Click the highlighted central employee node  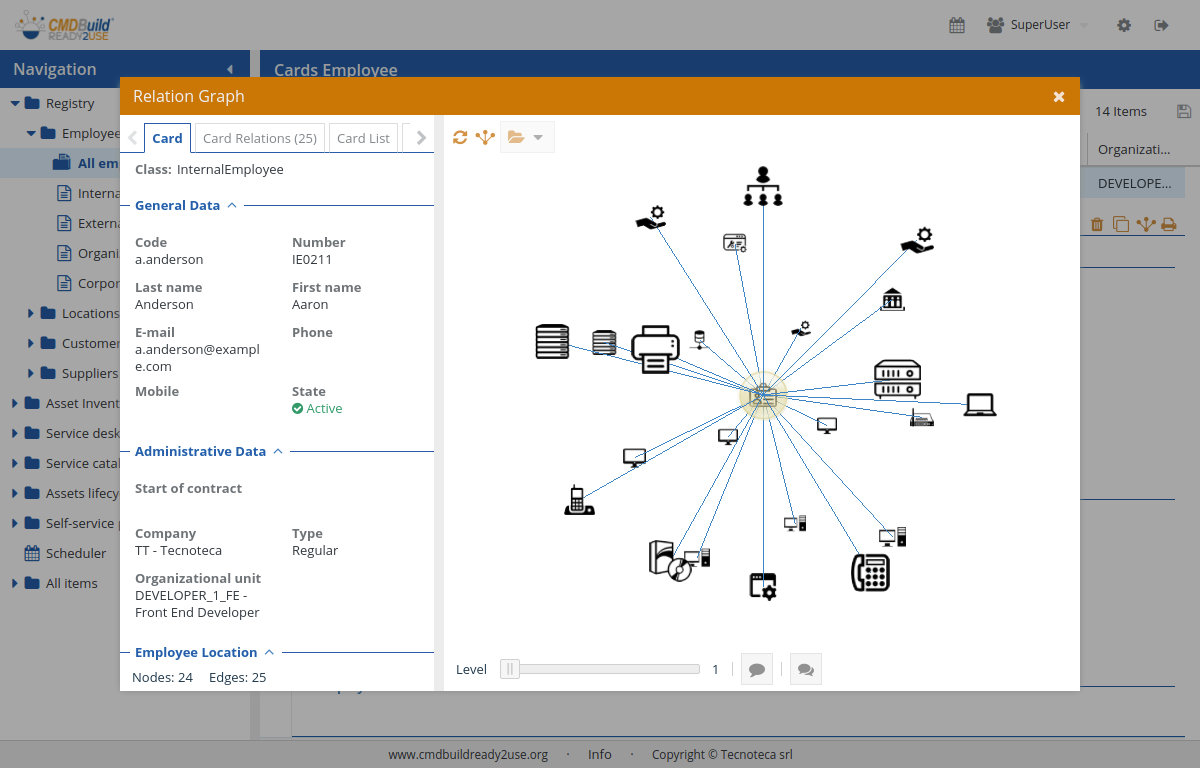click(x=763, y=395)
